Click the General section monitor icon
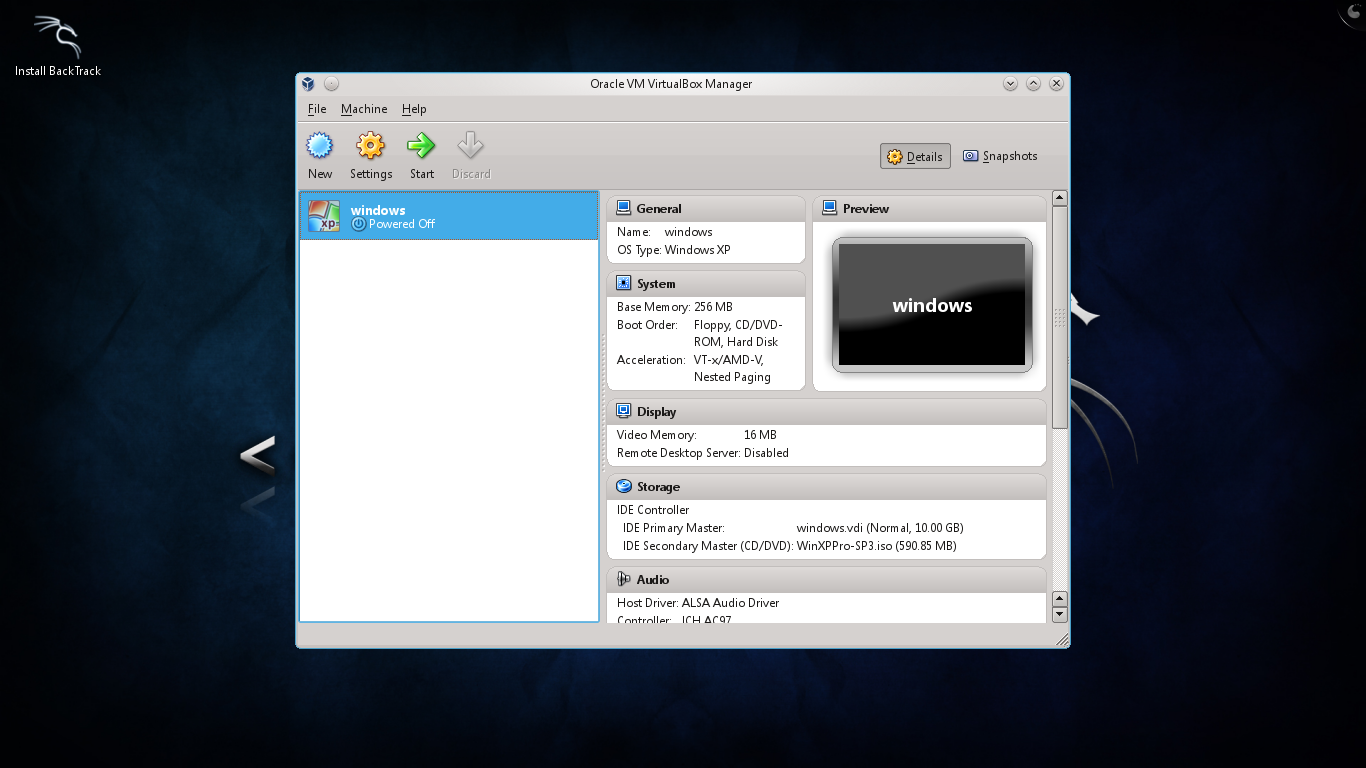The width and height of the screenshot is (1366, 768). (x=623, y=208)
